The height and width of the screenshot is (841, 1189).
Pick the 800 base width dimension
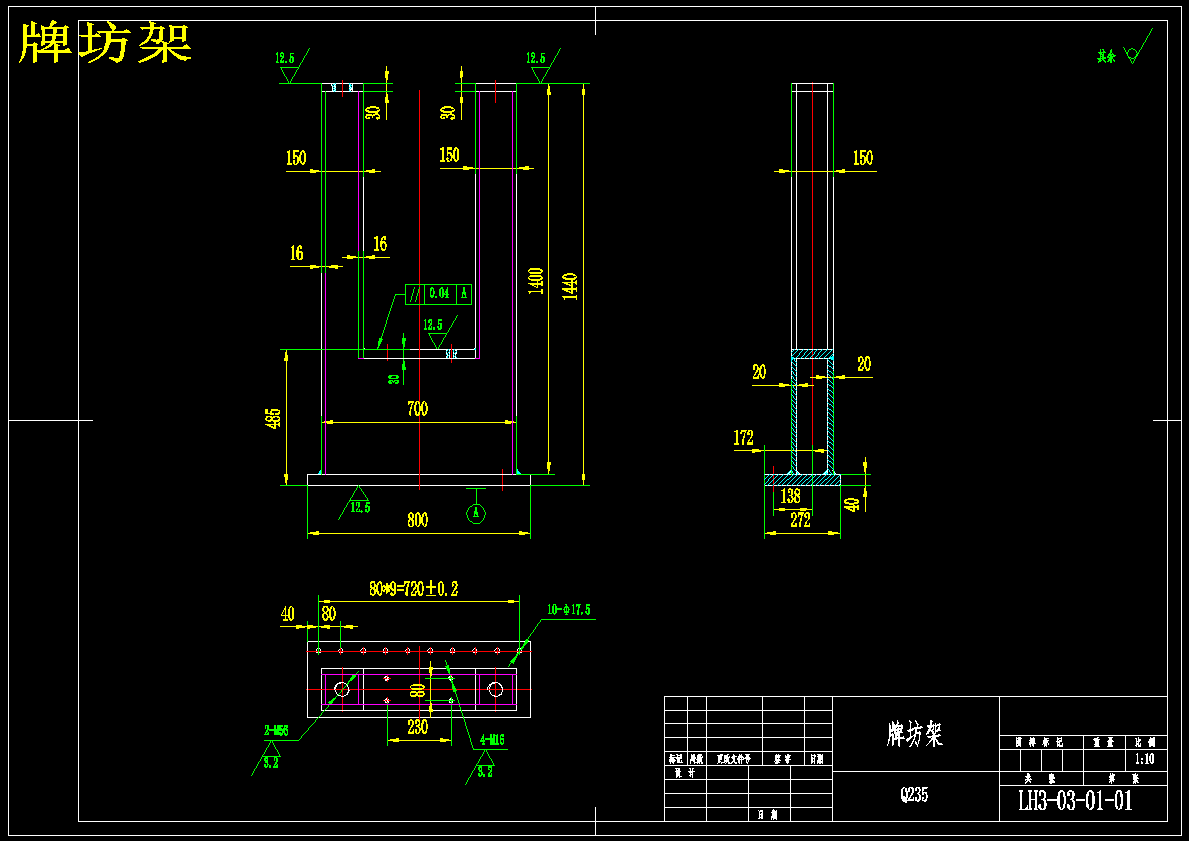click(418, 520)
